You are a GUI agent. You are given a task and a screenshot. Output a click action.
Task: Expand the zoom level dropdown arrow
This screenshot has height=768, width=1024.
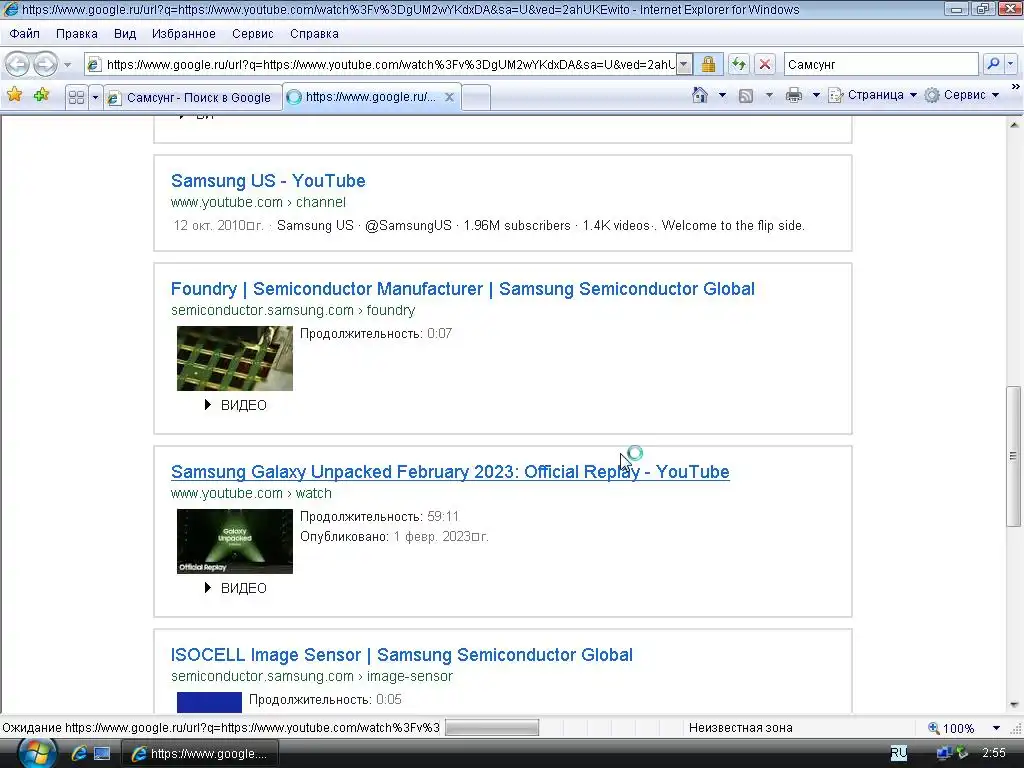tap(996, 728)
